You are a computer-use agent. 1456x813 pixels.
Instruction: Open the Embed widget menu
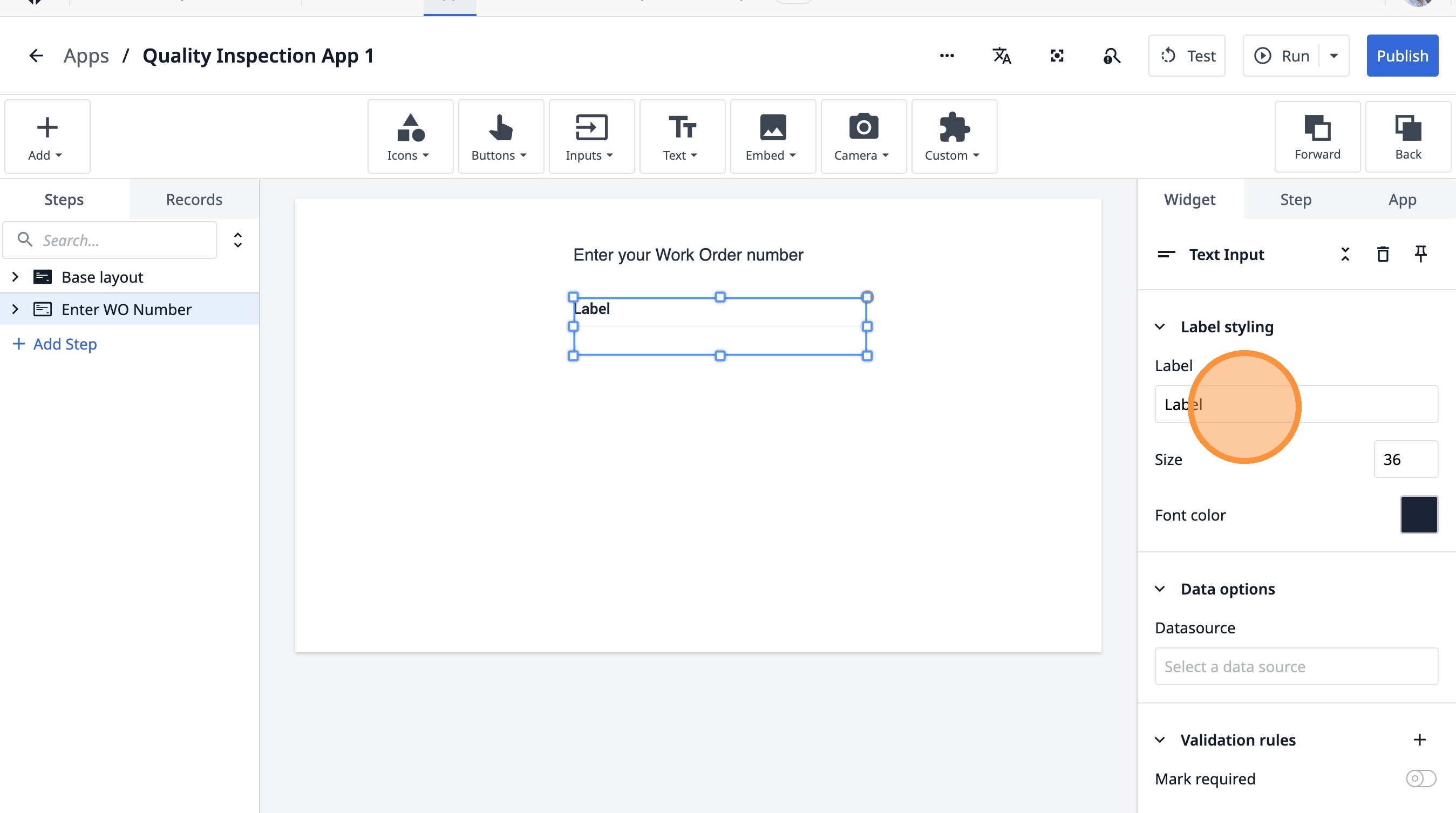point(773,136)
